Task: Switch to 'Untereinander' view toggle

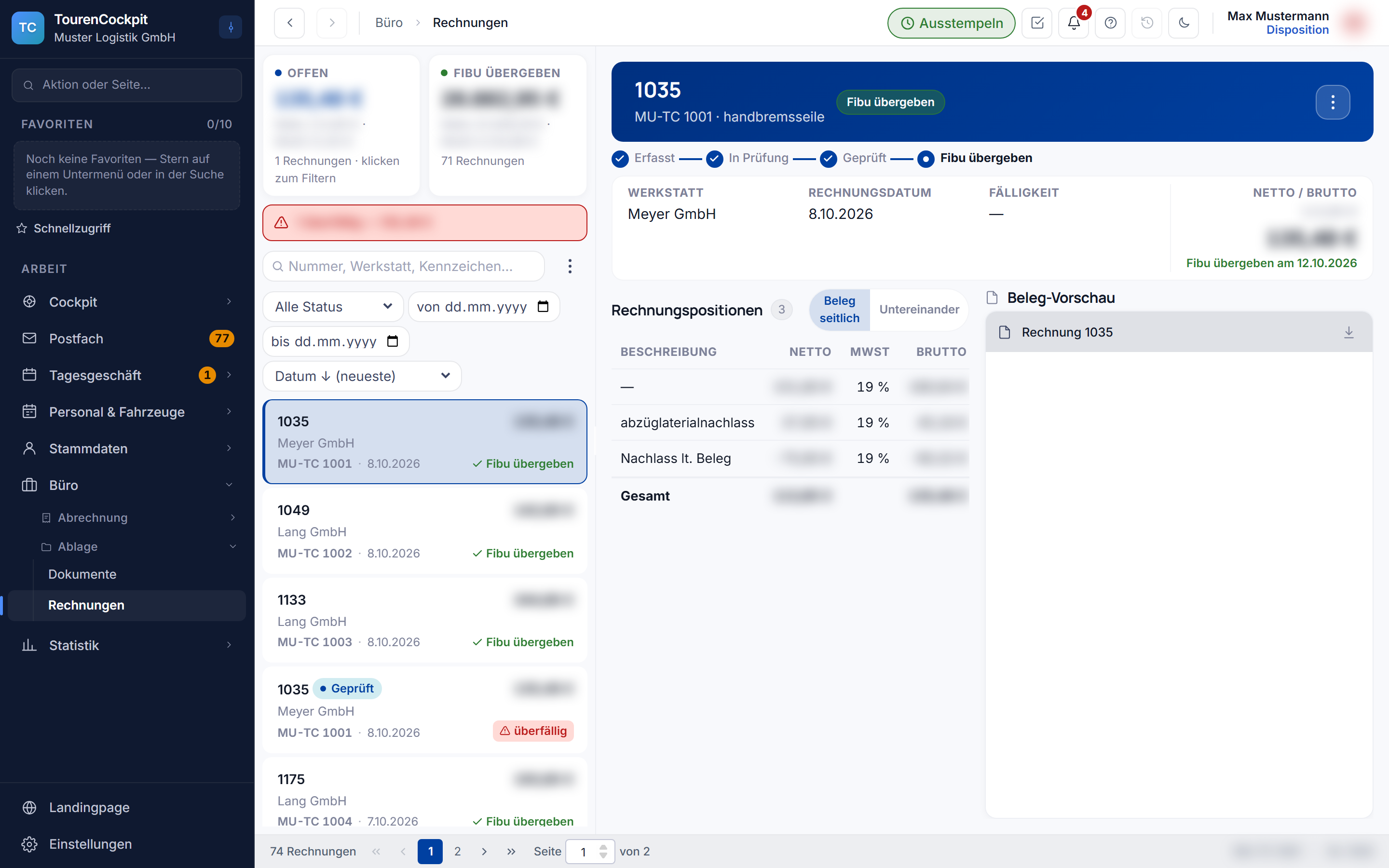Action: coord(919,310)
